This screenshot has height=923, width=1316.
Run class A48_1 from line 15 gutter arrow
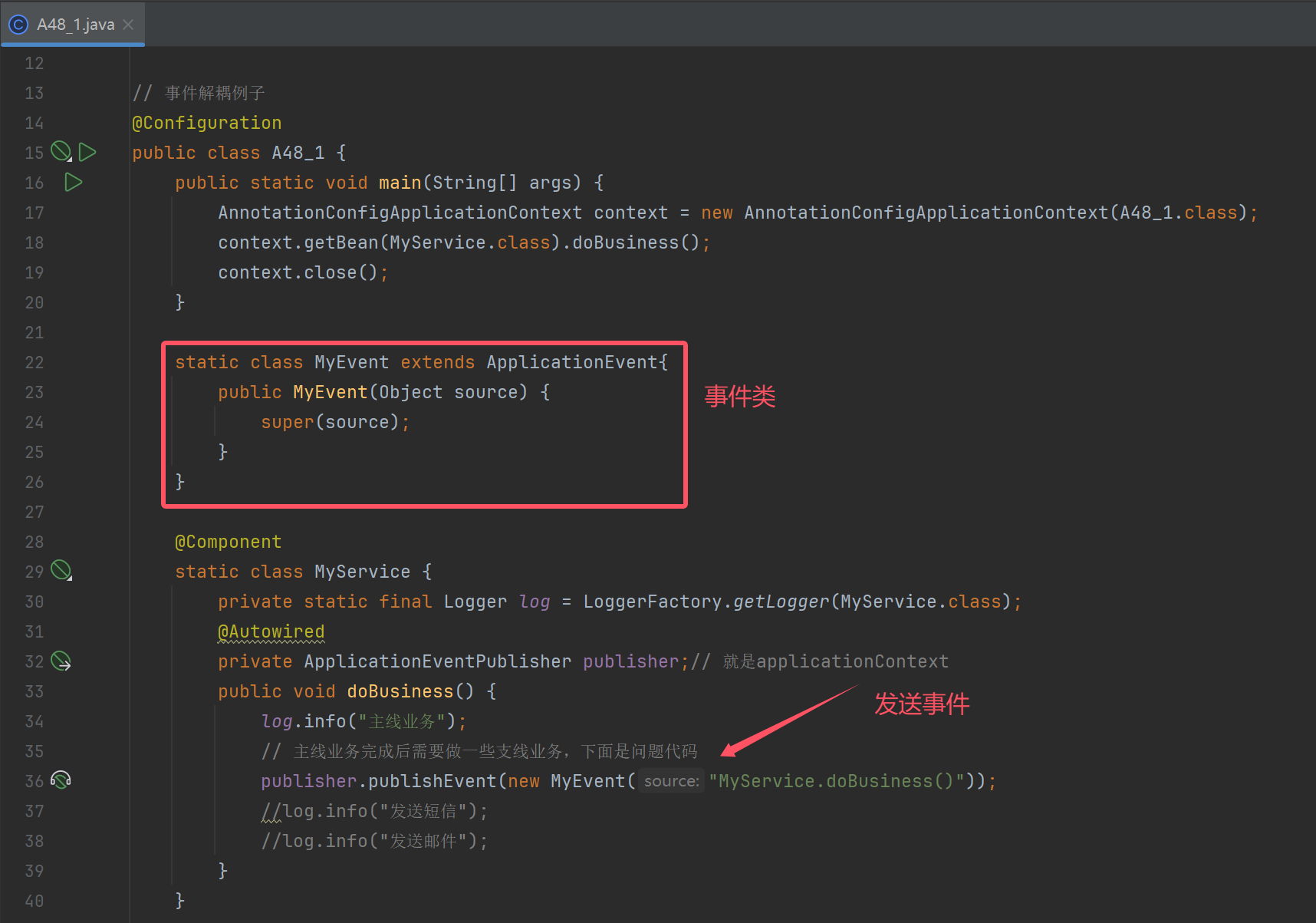pyautogui.click(x=87, y=152)
